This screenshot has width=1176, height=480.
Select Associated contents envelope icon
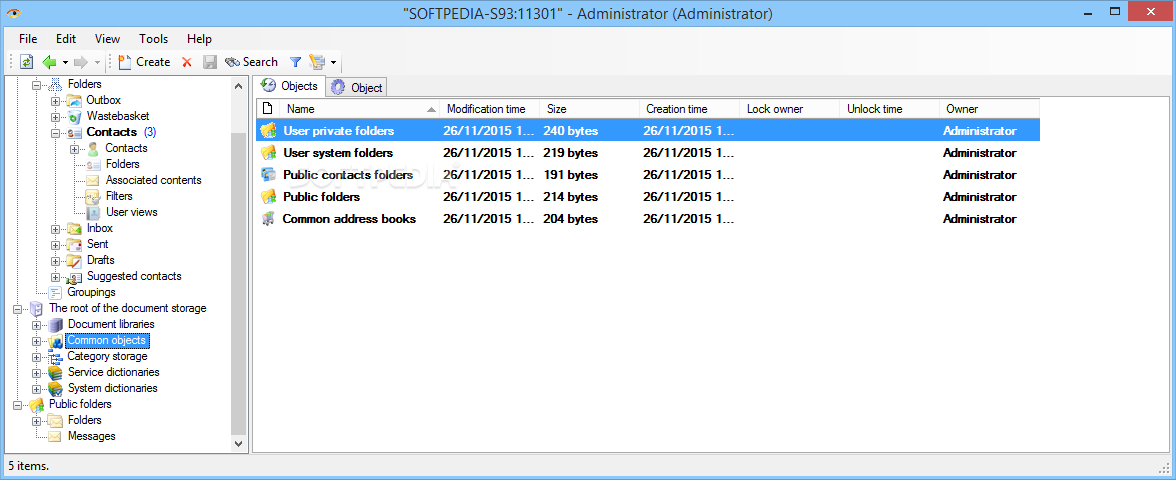pyautogui.click(x=93, y=180)
